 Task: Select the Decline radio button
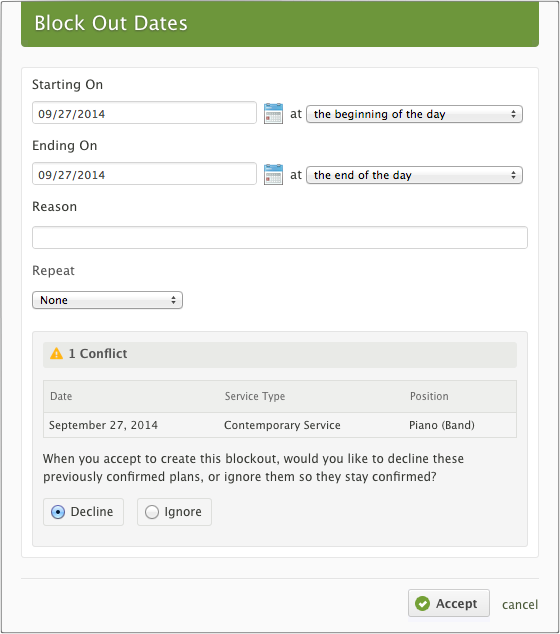pyautogui.click(x=58, y=512)
